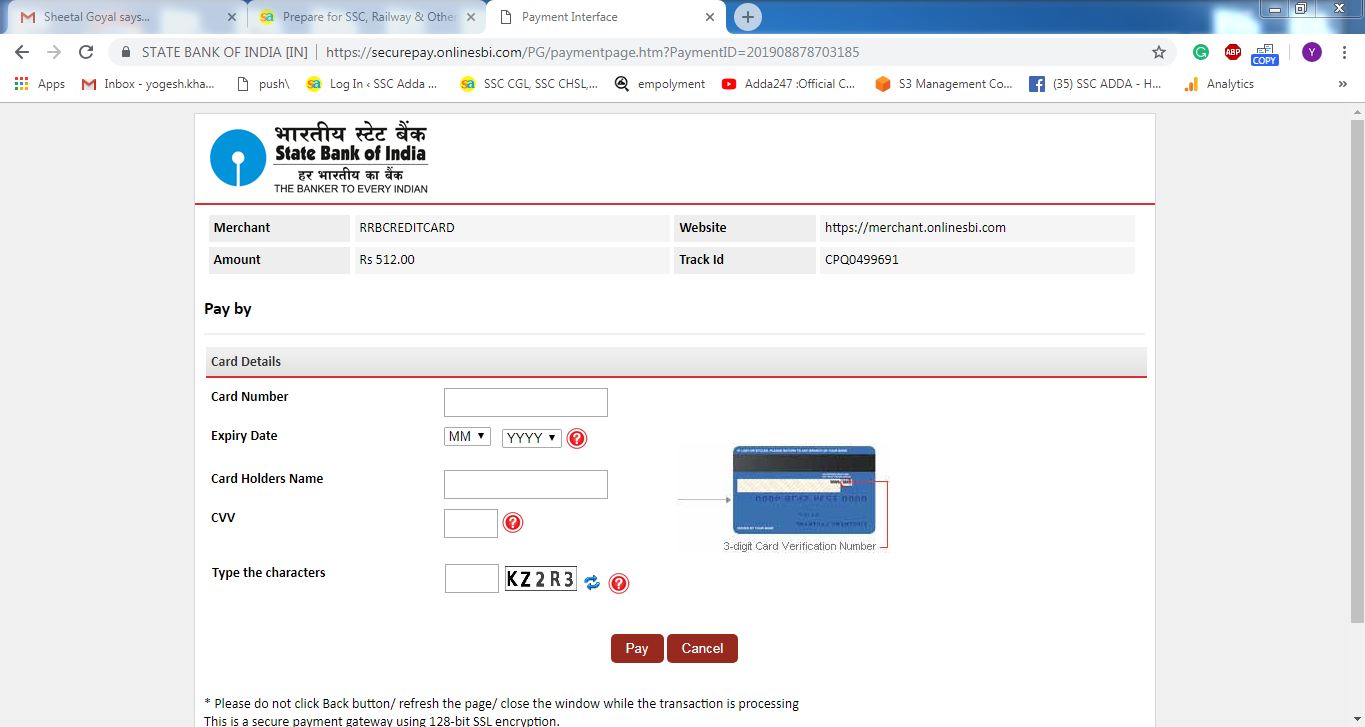Open the Grammarly extension icon
The height and width of the screenshot is (727, 1365).
[x=1201, y=52]
